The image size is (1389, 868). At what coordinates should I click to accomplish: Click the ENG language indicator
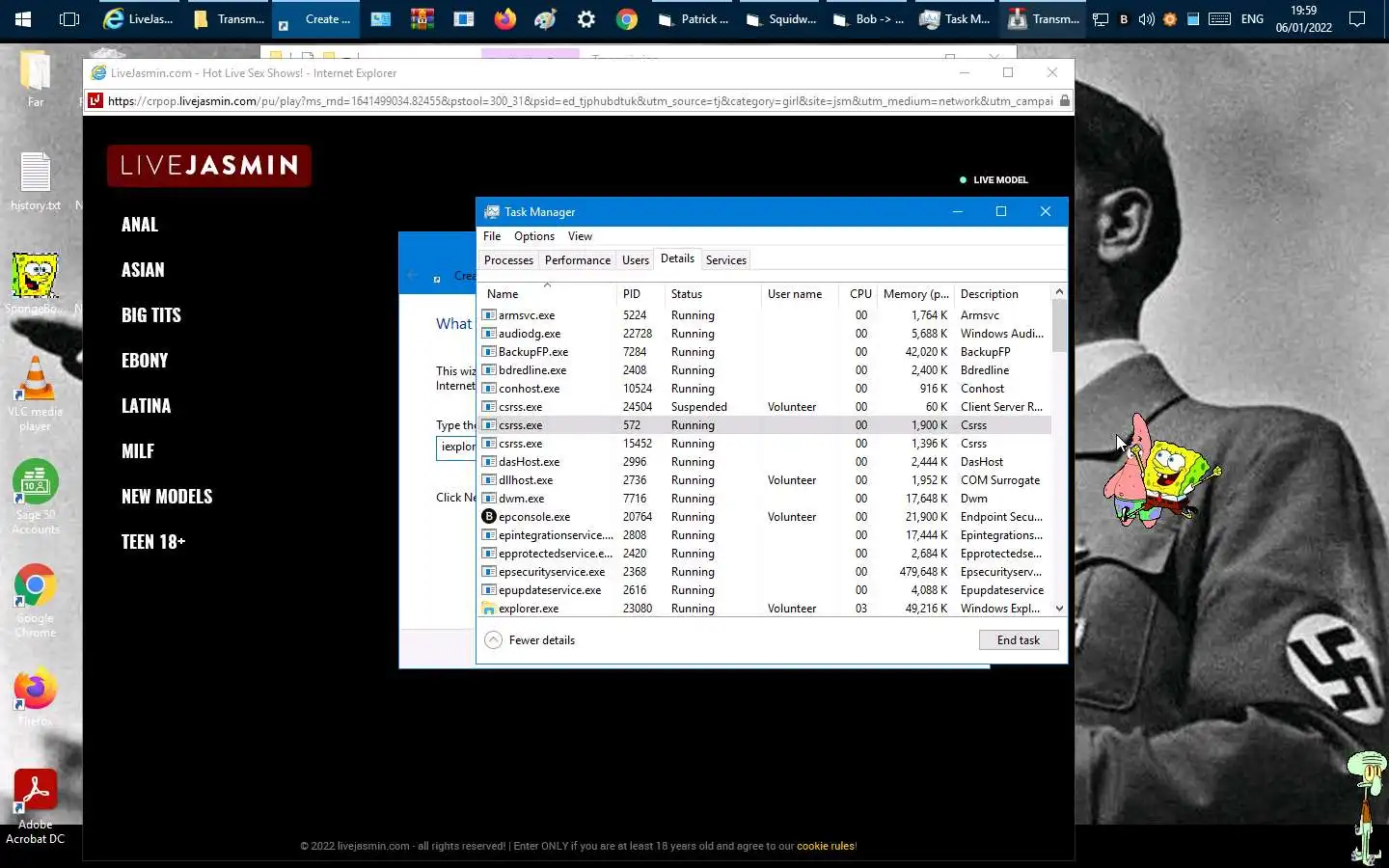tap(1252, 18)
